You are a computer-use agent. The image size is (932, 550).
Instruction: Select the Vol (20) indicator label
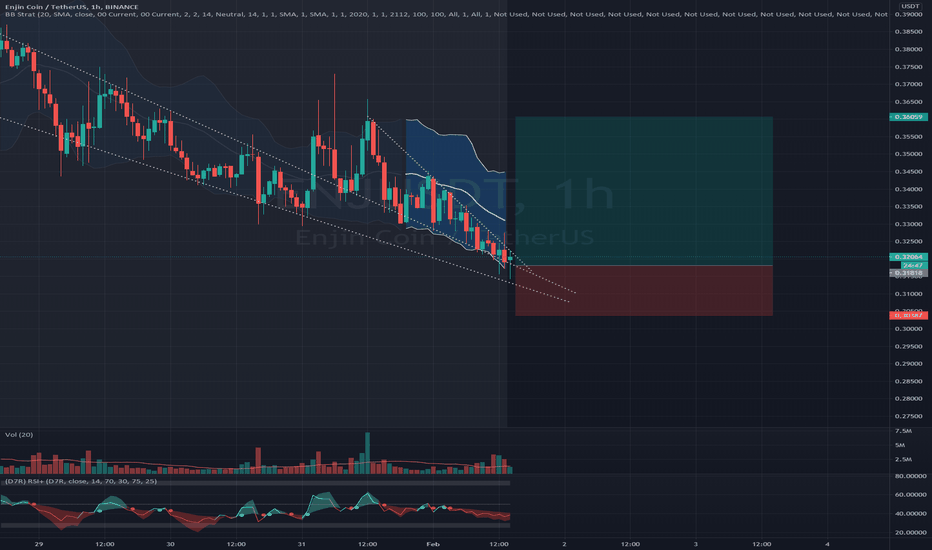[19, 435]
